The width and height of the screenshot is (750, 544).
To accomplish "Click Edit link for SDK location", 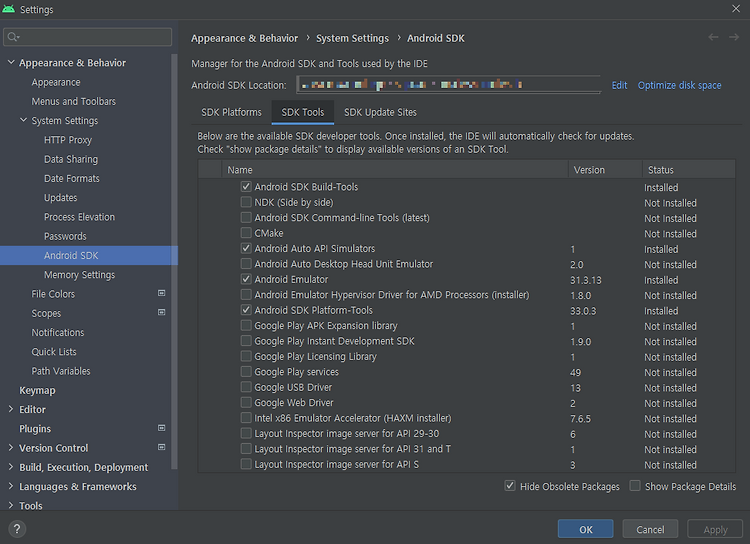I will [619, 85].
